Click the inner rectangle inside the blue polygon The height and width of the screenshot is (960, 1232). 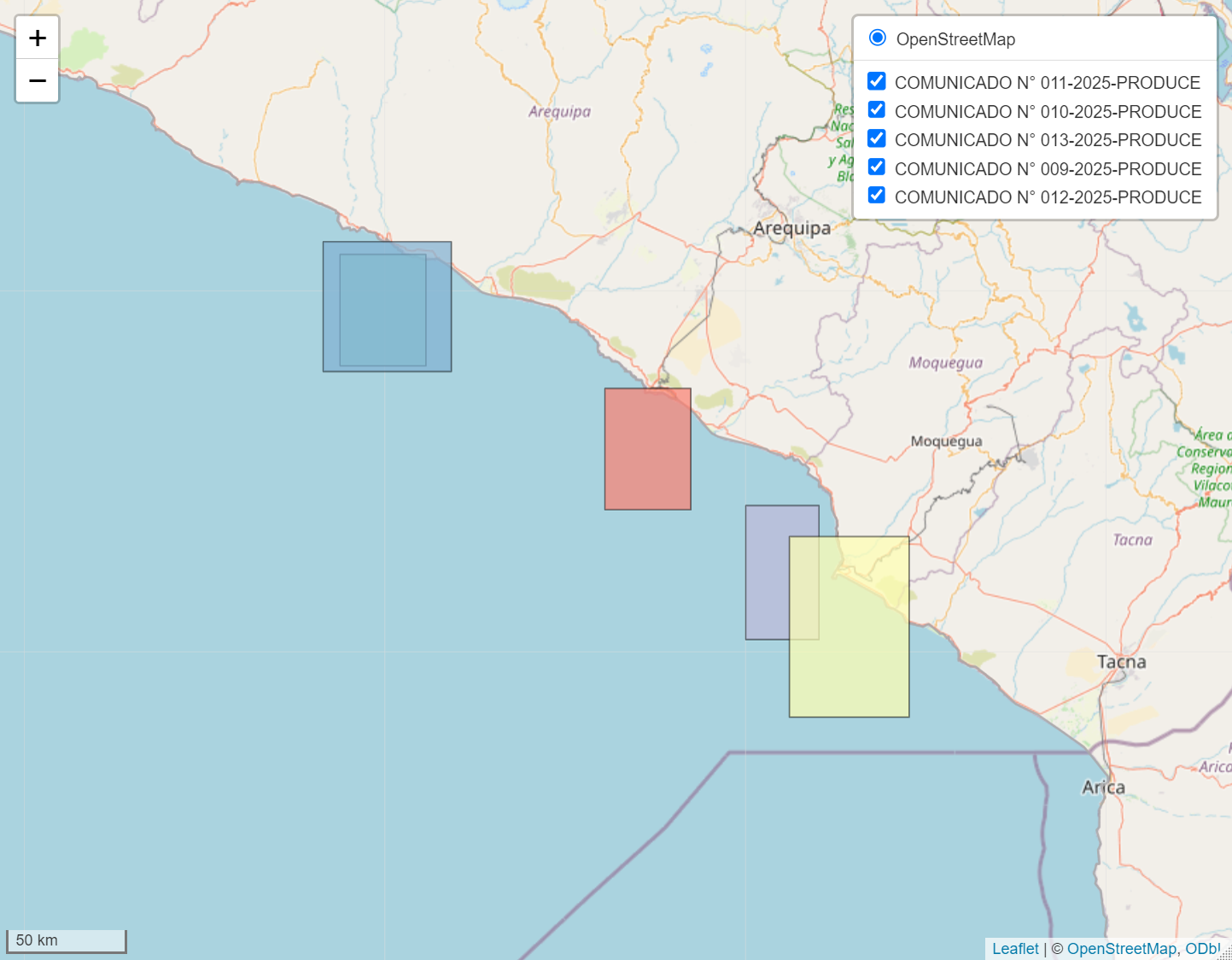(384, 307)
